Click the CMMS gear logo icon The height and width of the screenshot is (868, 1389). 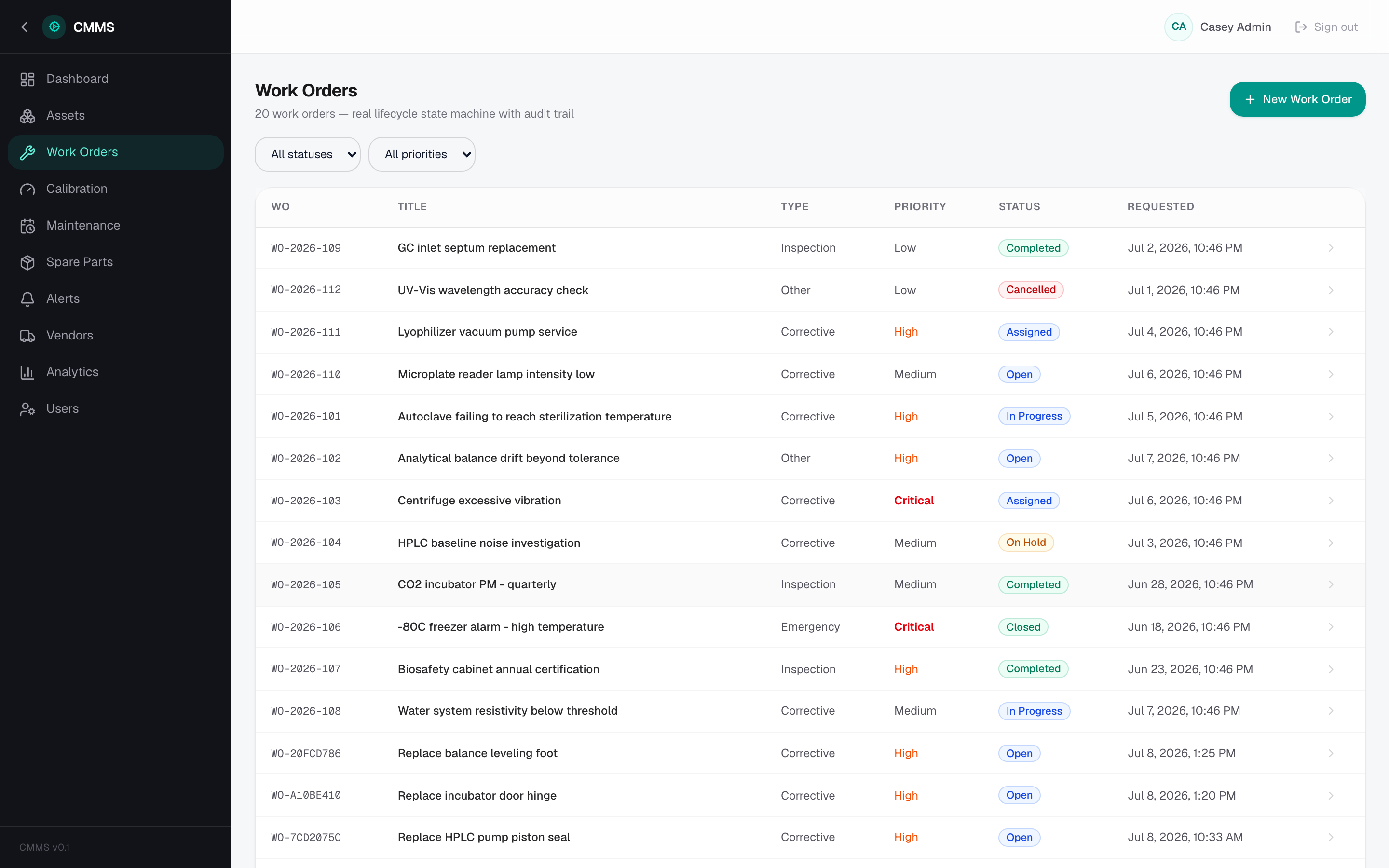54,27
